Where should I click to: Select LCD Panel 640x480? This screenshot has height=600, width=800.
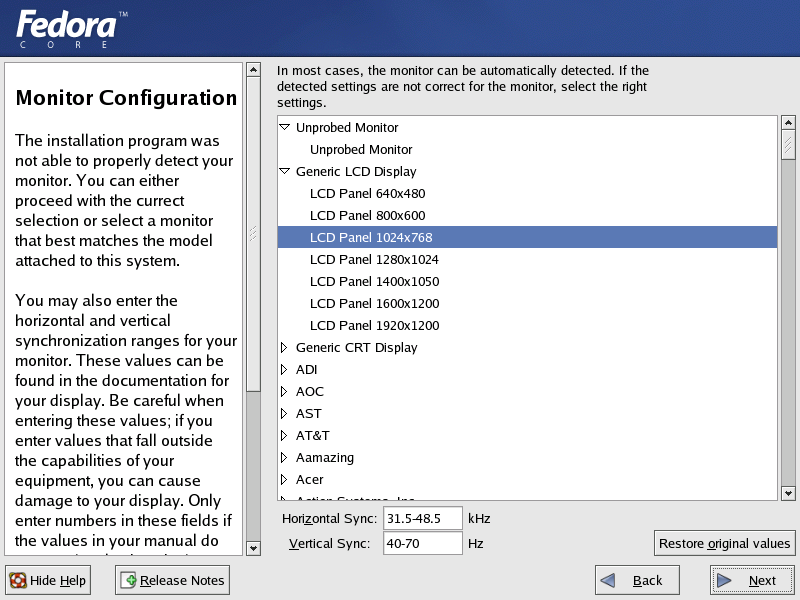[x=528, y=193]
